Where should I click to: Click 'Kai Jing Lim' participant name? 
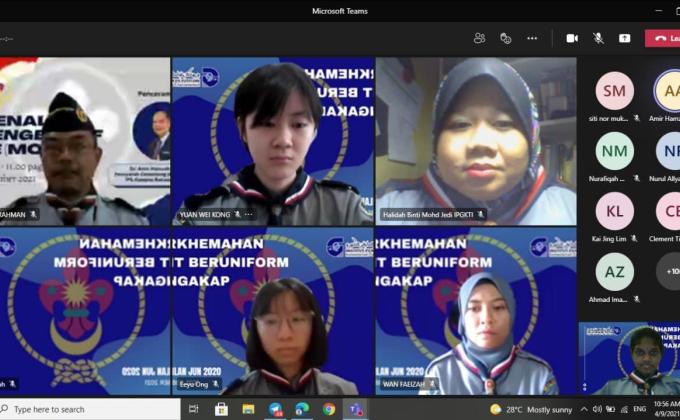point(608,239)
